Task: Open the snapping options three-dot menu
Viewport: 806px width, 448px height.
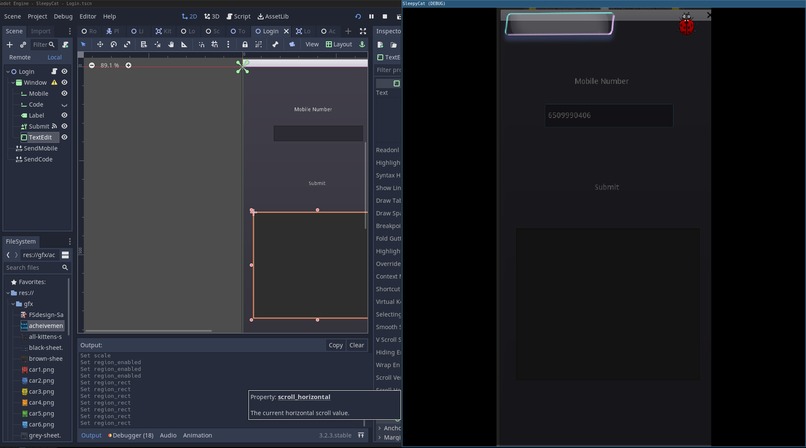Action: point(228,45)
